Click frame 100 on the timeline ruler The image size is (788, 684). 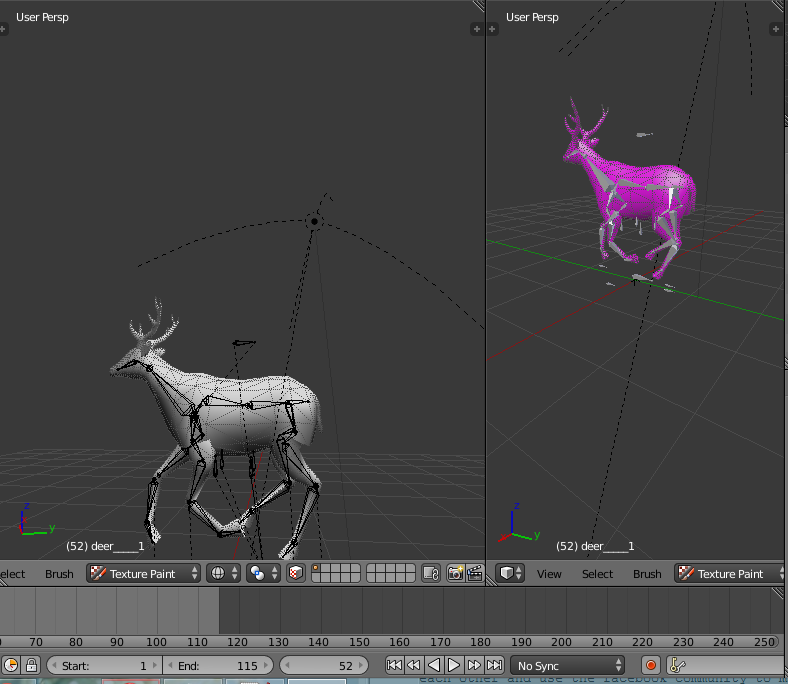[156, 642]
